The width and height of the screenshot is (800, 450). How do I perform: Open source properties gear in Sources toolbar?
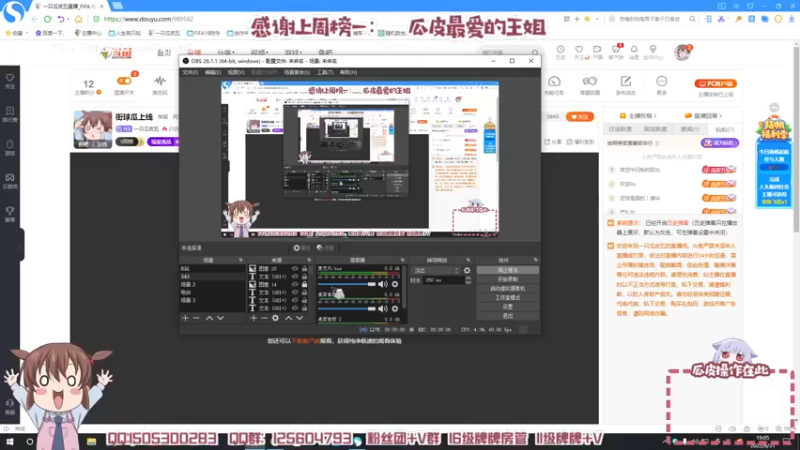[276, 318]
